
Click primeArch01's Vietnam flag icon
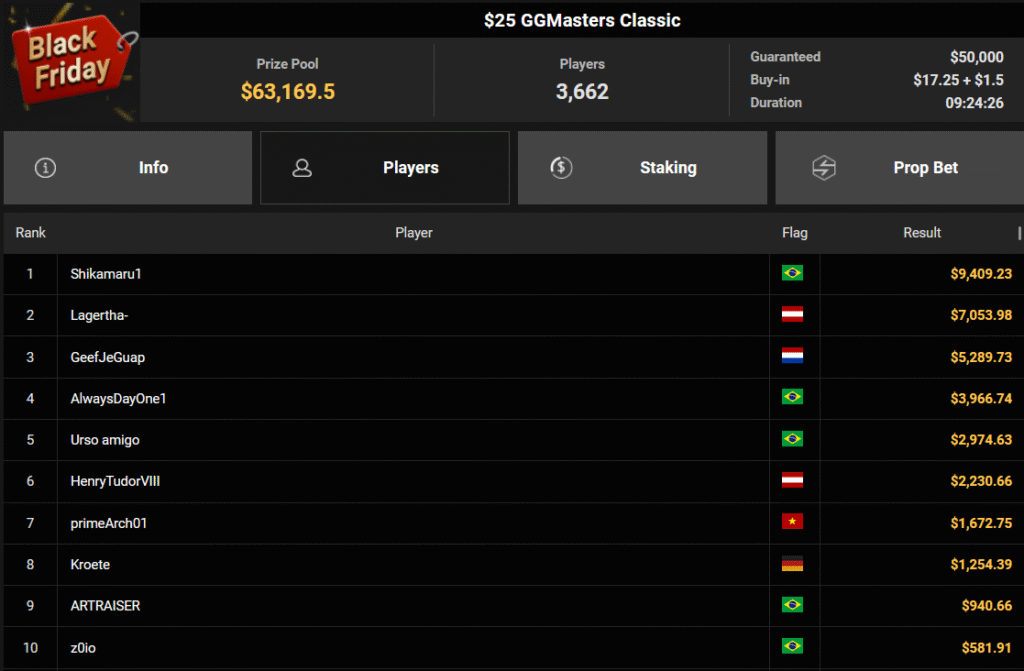click(793, 522)
